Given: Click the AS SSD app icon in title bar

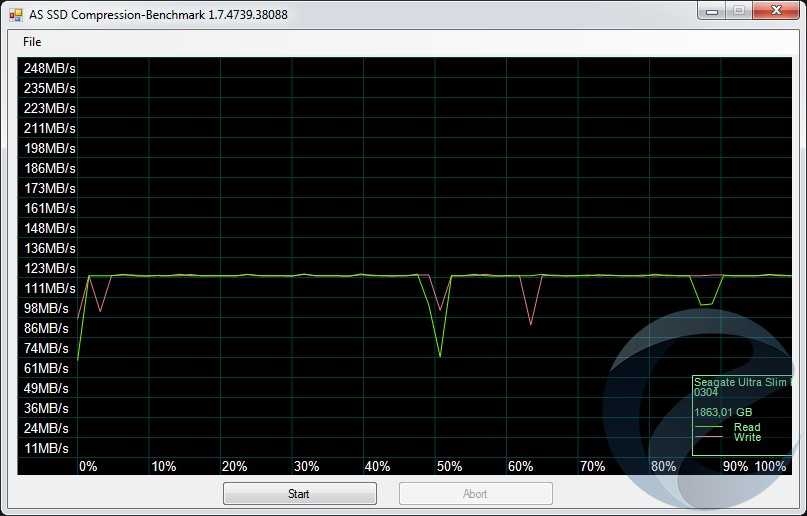Looking at the screenshot, I should click(x=15, y=16).
